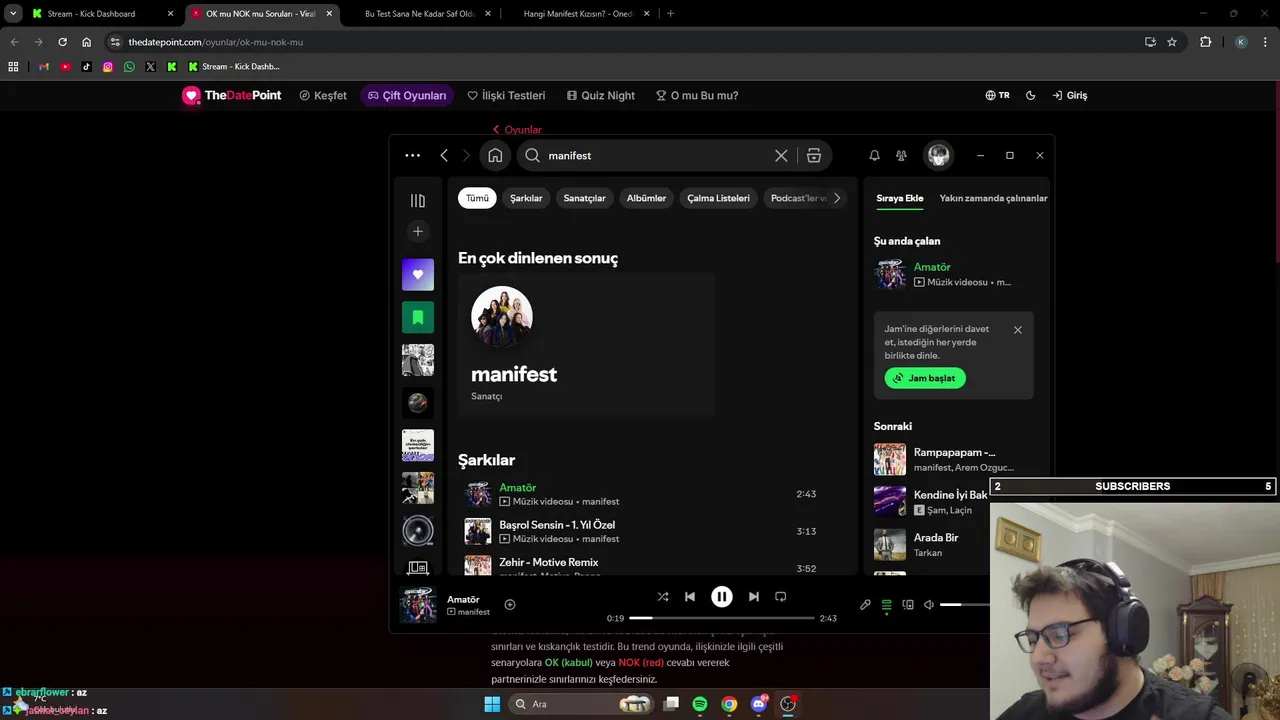Expand Your Library sidebar icon
This screenshot has width=1280, height=720.
418,200
